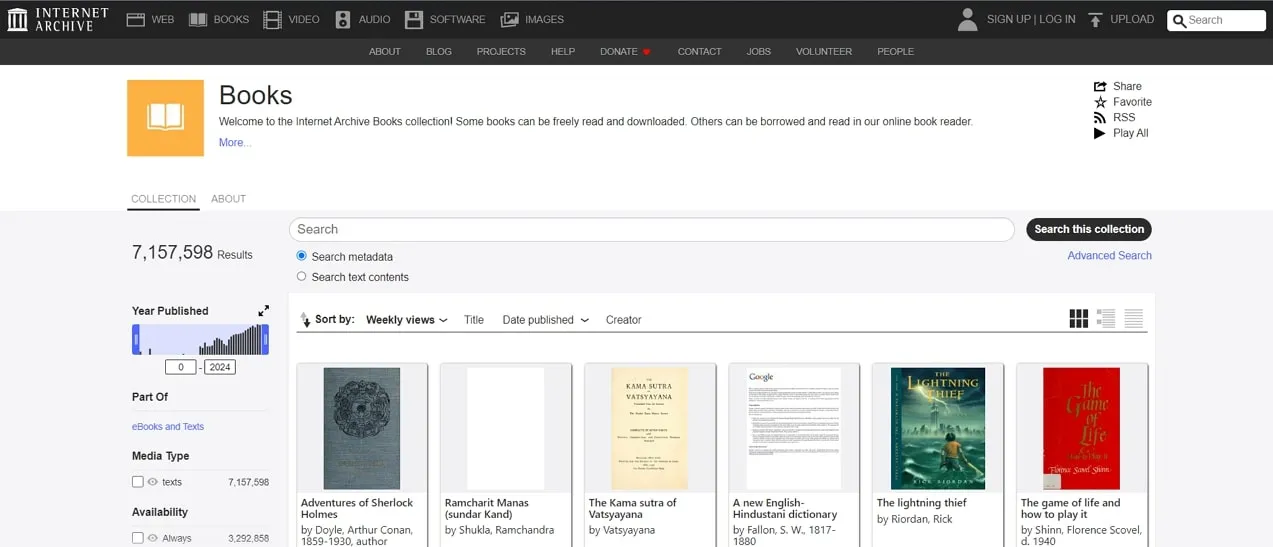Focus the collection search text field
This screenshot has width=1273, height=547.
652,229
